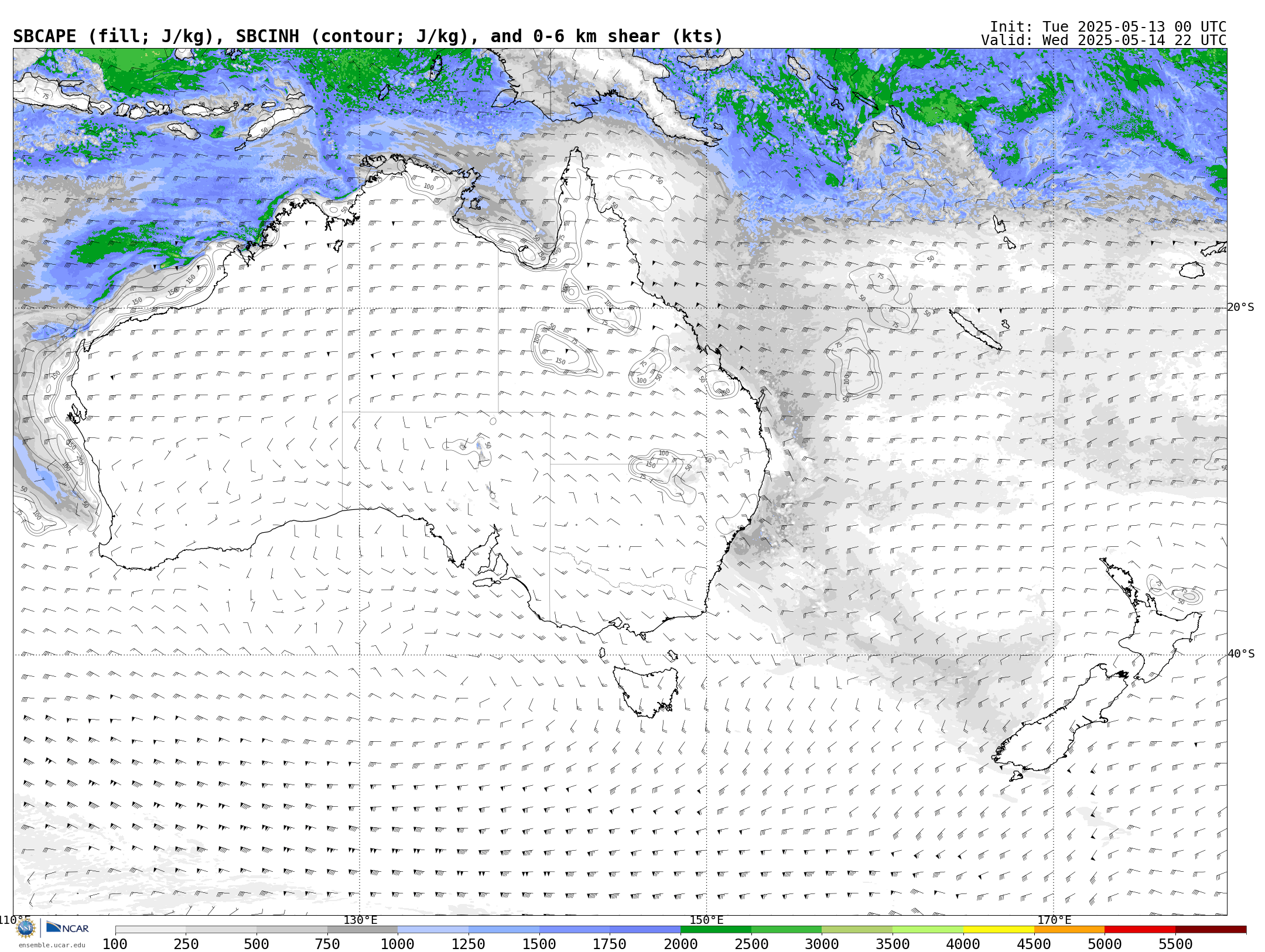Pick the 1750–2000 deep blue colorbar swatch
This screenshot has height=952, width=1265.
point(645,930)
